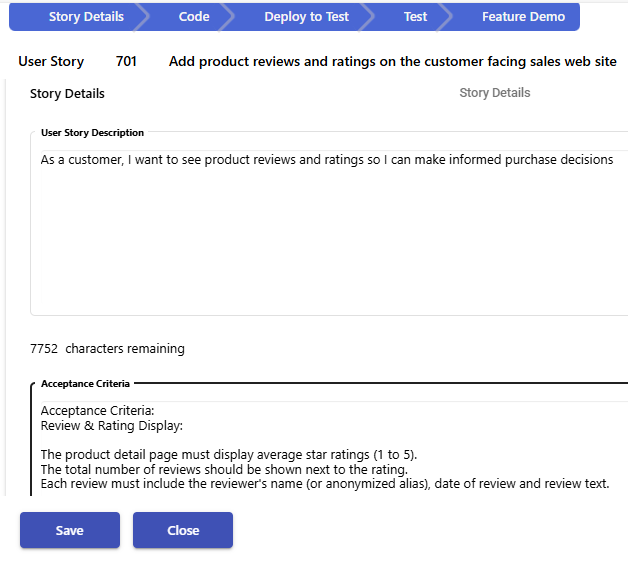
Task: Click the 7752 characters remaining counter
Action: click(x=107, y=349)
